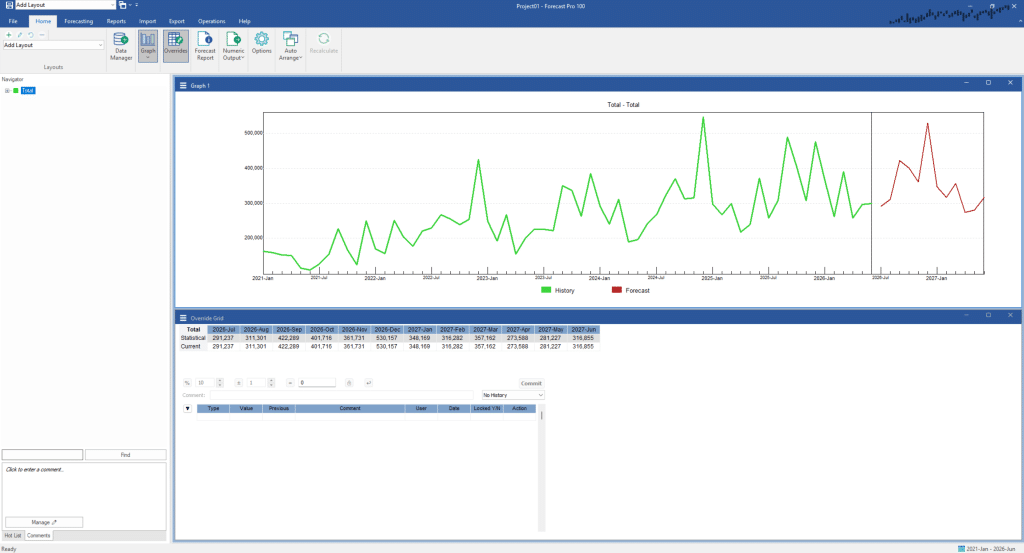Screen dimensions: 1024x553
Task: Click the Forecast Report icon
Action: click(x=204, y=45)
